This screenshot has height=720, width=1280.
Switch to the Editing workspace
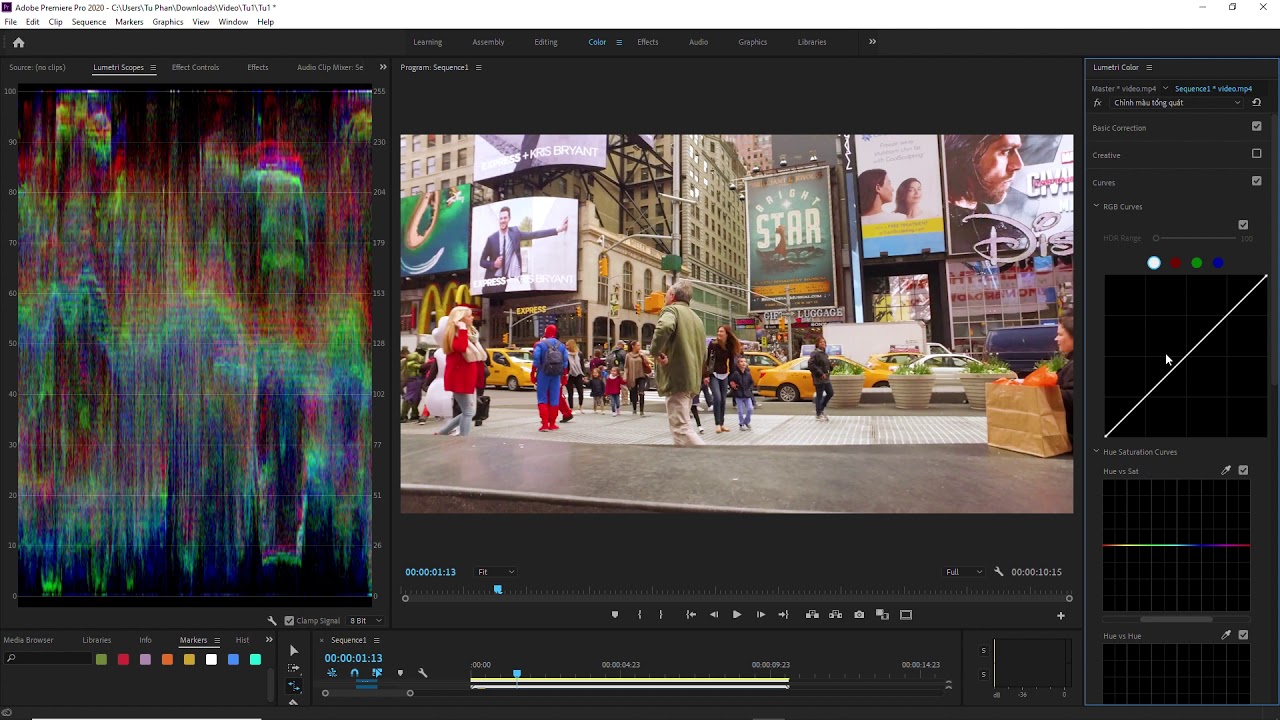click(x=546, y=42)
